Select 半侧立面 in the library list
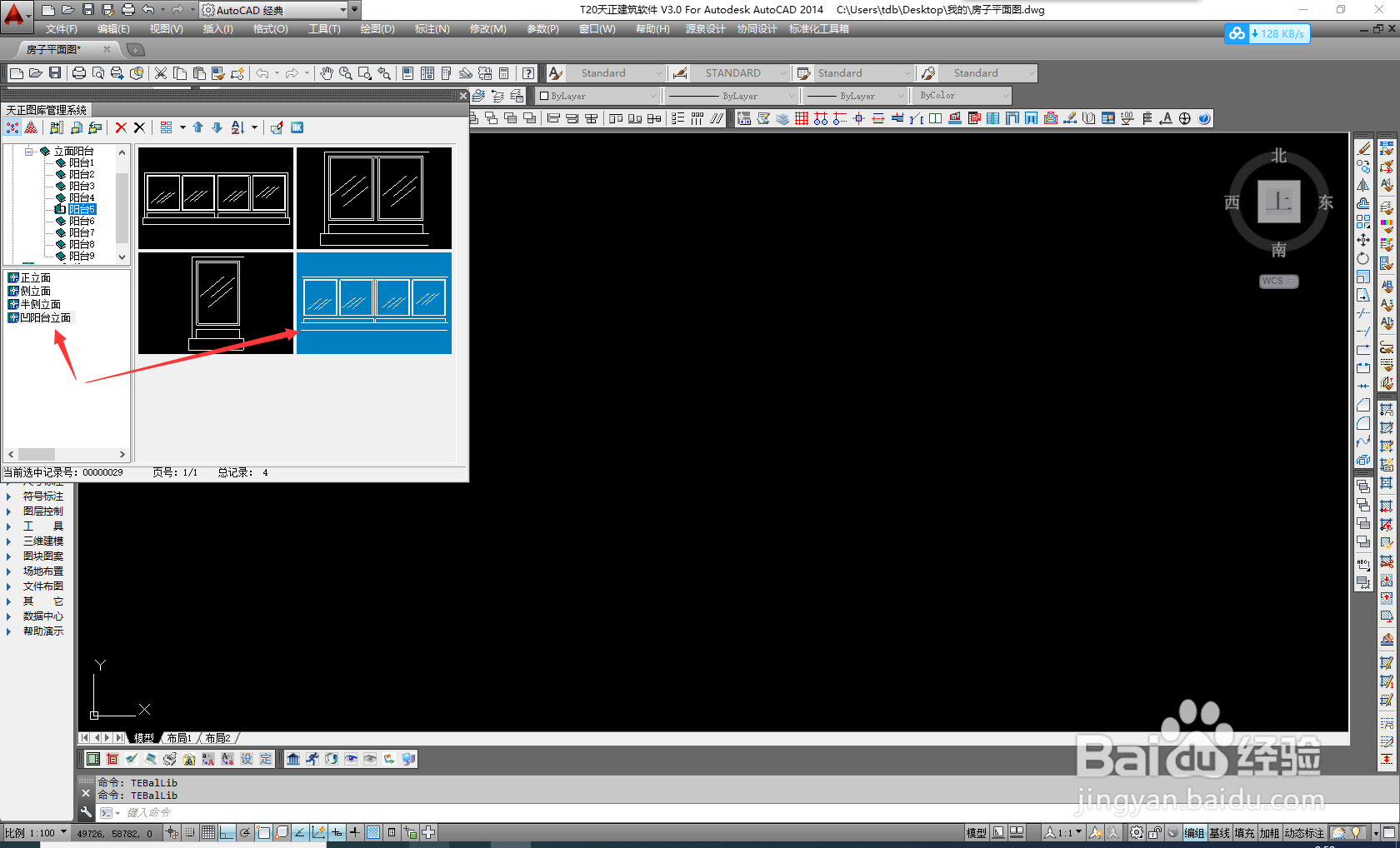The height and width of the screenshot is (848, 1400). pyautogui.click(x=41, y=304)
